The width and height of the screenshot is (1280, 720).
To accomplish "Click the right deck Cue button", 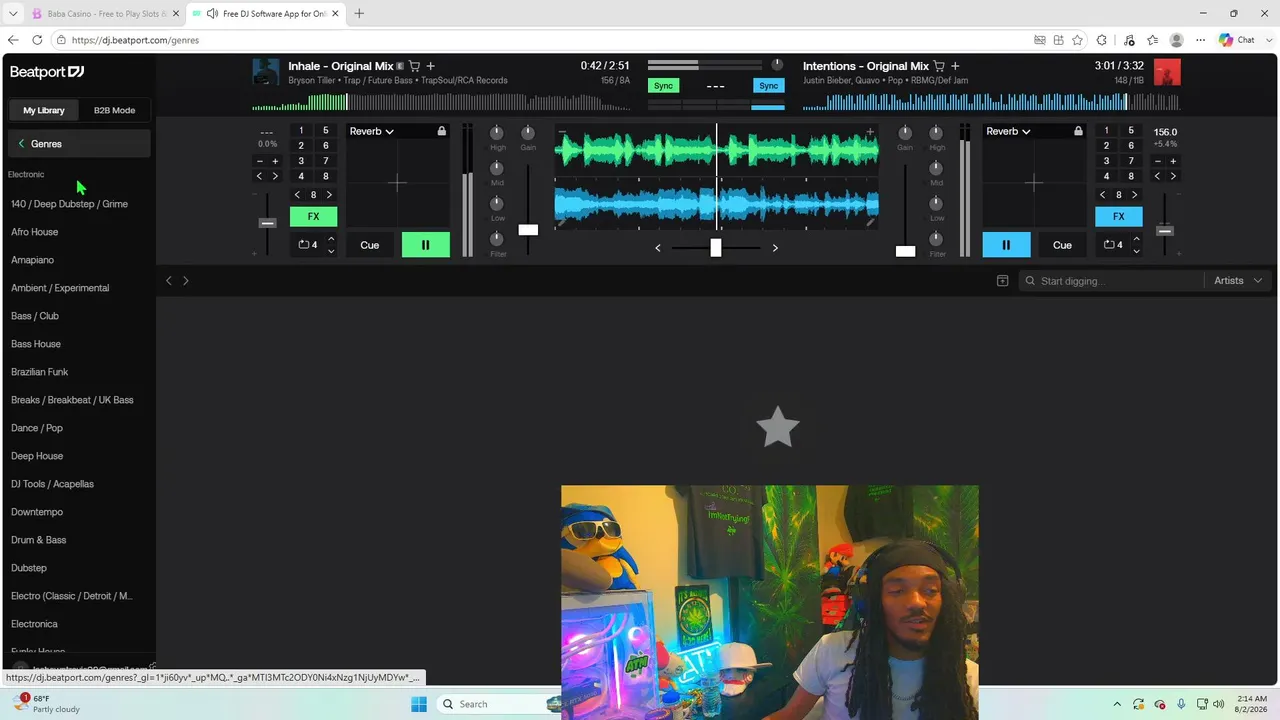I will coord(1062,245).
